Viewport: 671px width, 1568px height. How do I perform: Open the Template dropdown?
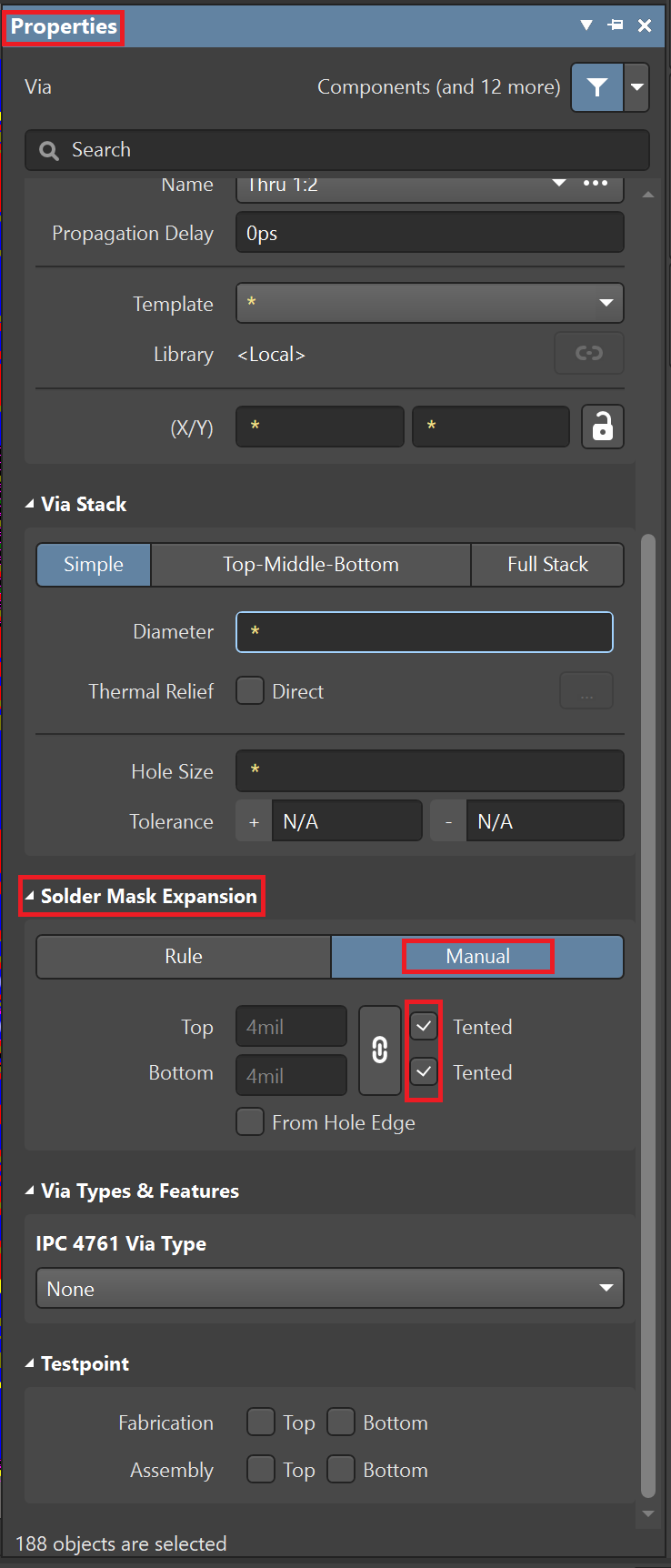click(x=429, y=303)
